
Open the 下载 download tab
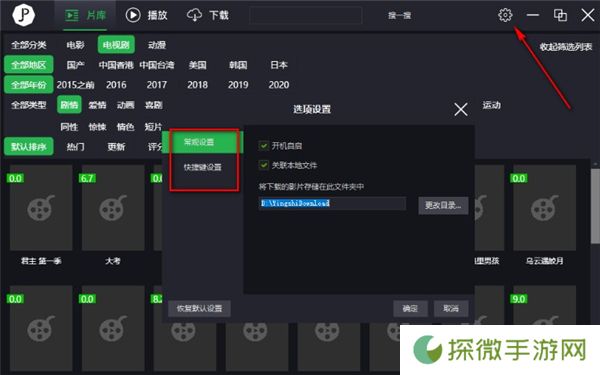coord(208,15)
